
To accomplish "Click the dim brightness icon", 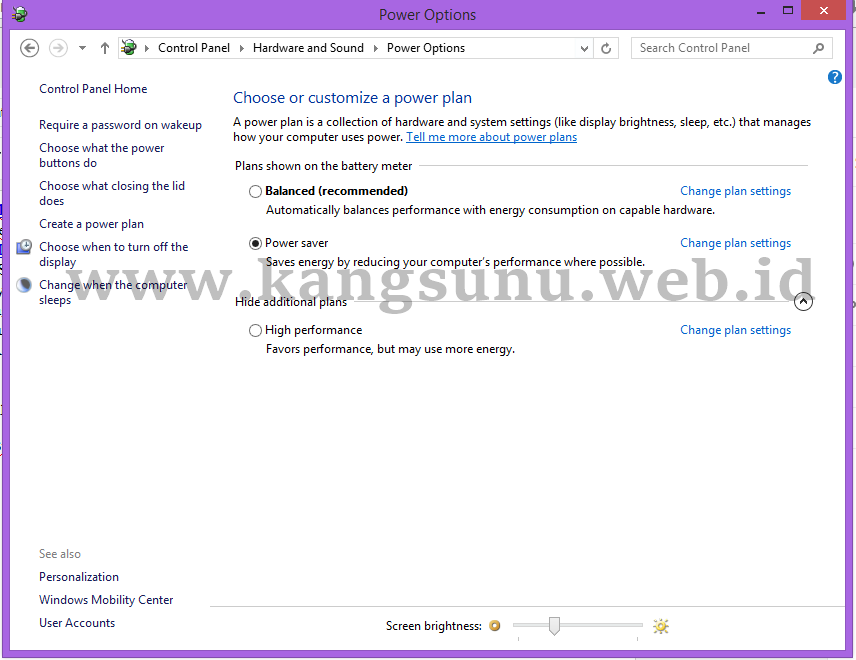I will coord(495,626).
